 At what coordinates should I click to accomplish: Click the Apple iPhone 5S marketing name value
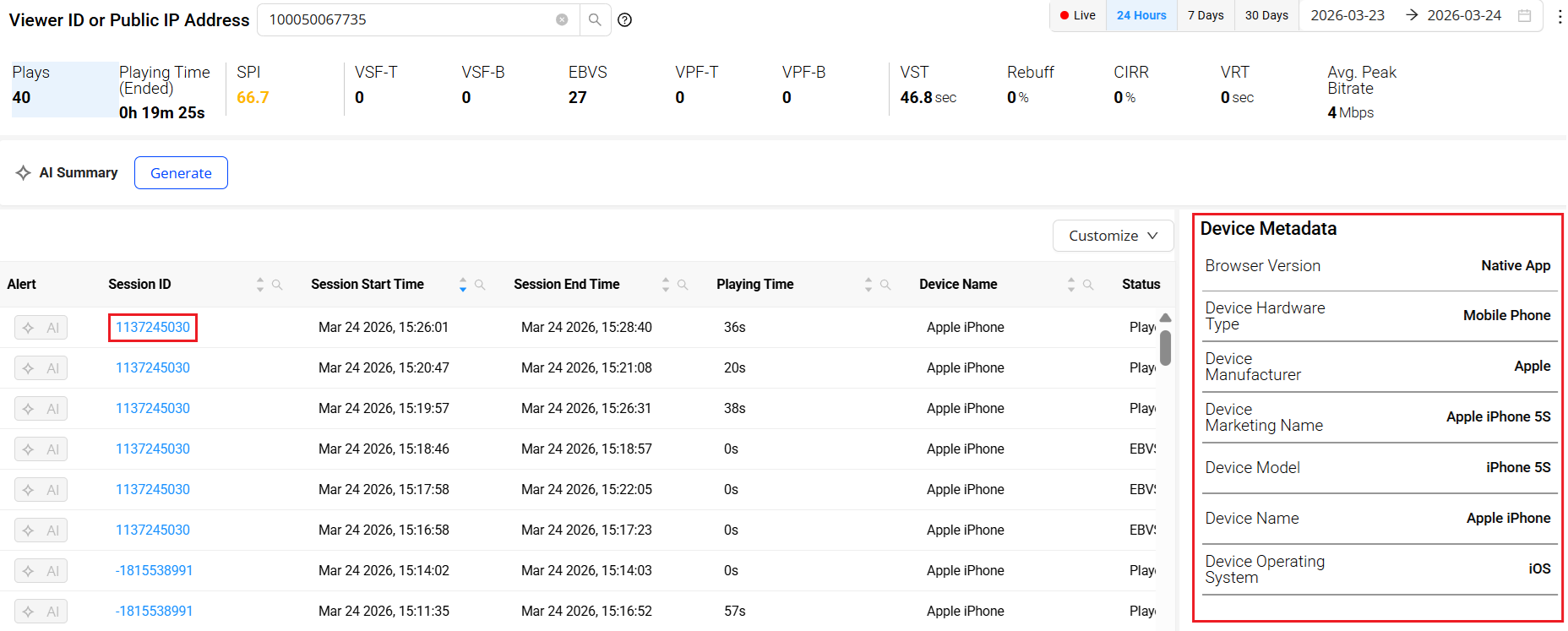pos(1498,416)
